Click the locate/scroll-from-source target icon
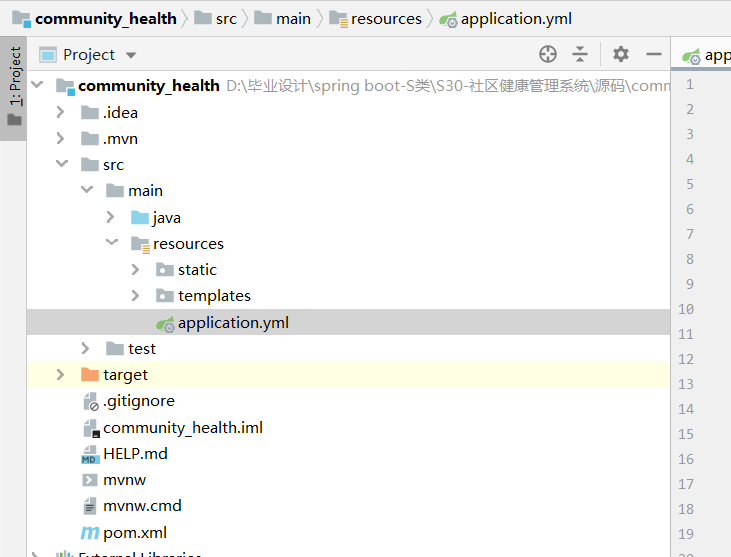 548,54
